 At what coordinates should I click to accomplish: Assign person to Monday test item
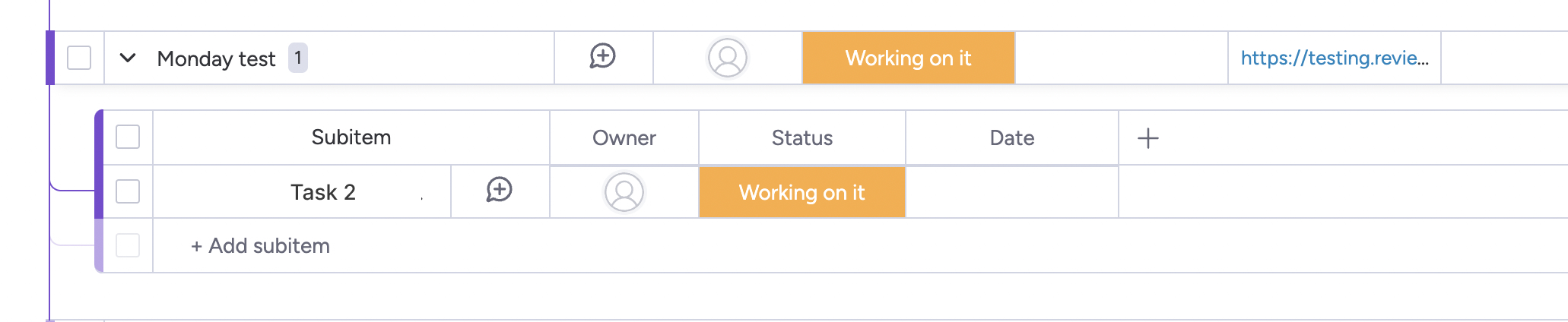(x=727, y=58)
